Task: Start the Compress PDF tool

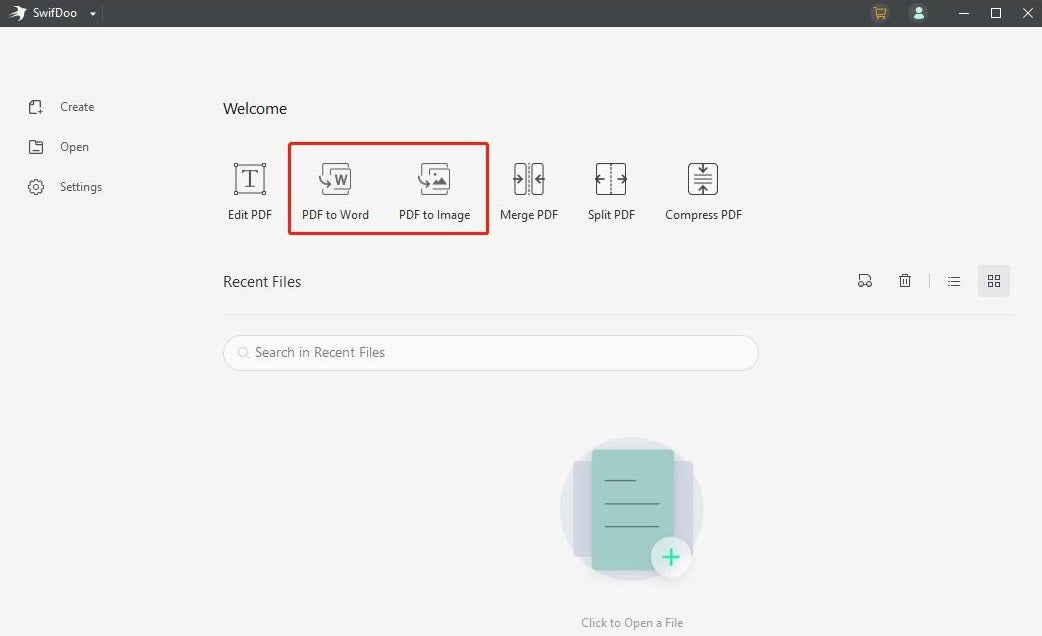Action: 703,190
